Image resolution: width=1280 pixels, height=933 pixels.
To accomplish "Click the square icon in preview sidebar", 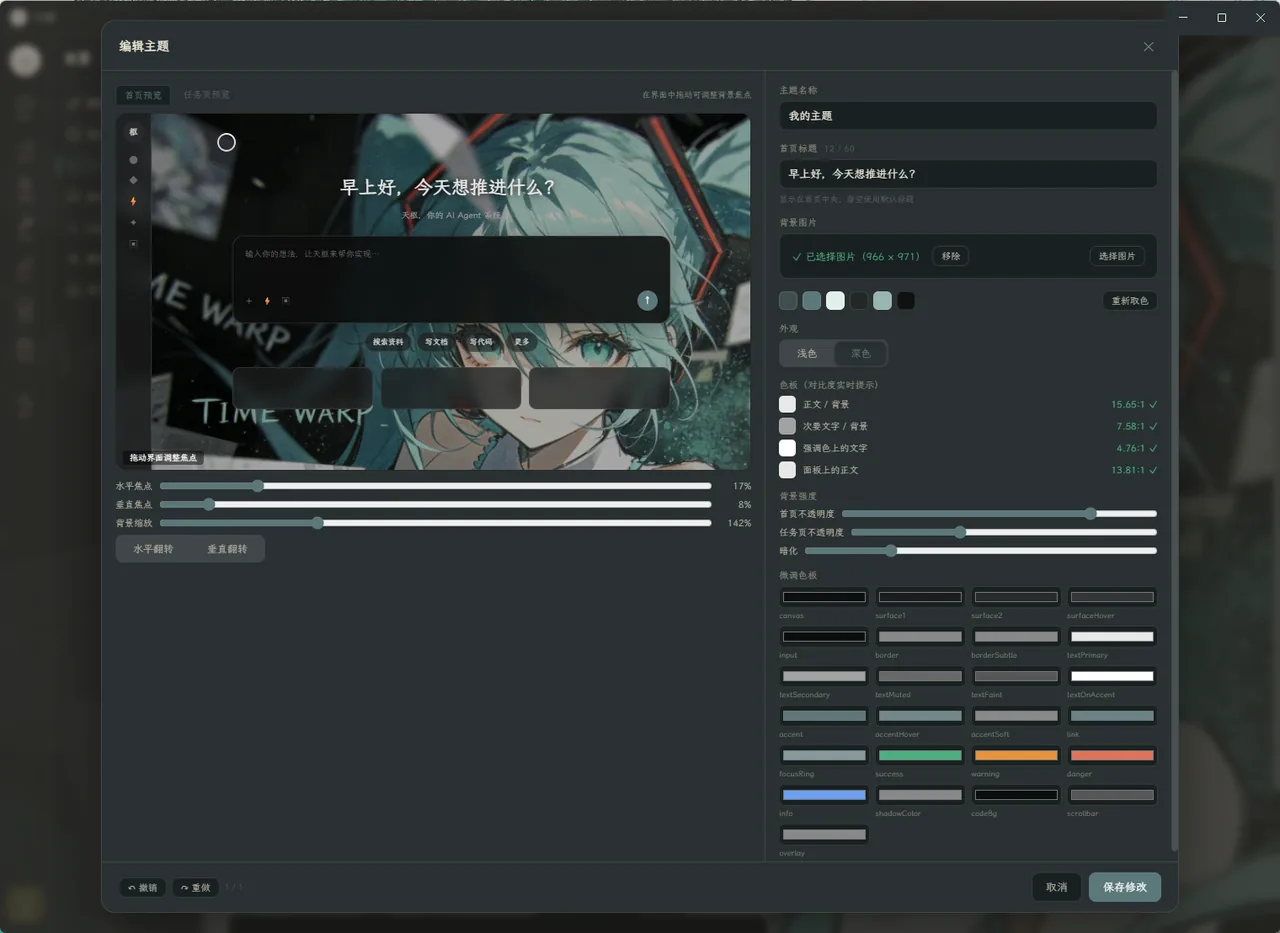I will point(133,243).
